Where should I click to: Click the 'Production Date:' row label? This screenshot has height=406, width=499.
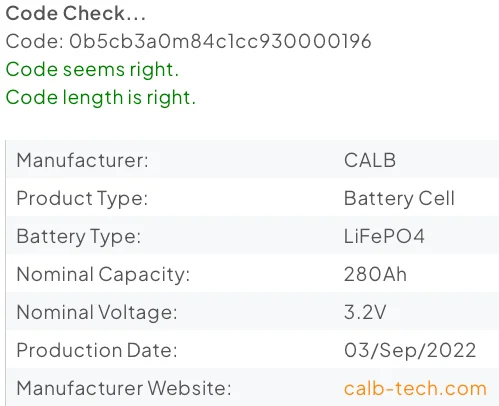pos(97,350)
